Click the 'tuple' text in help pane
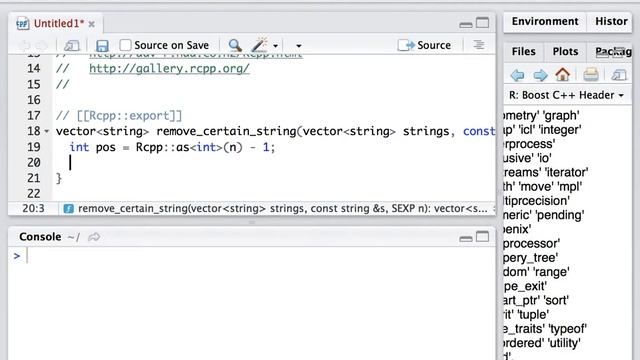This screenshot has height=360, width=640. coord(533,315)
